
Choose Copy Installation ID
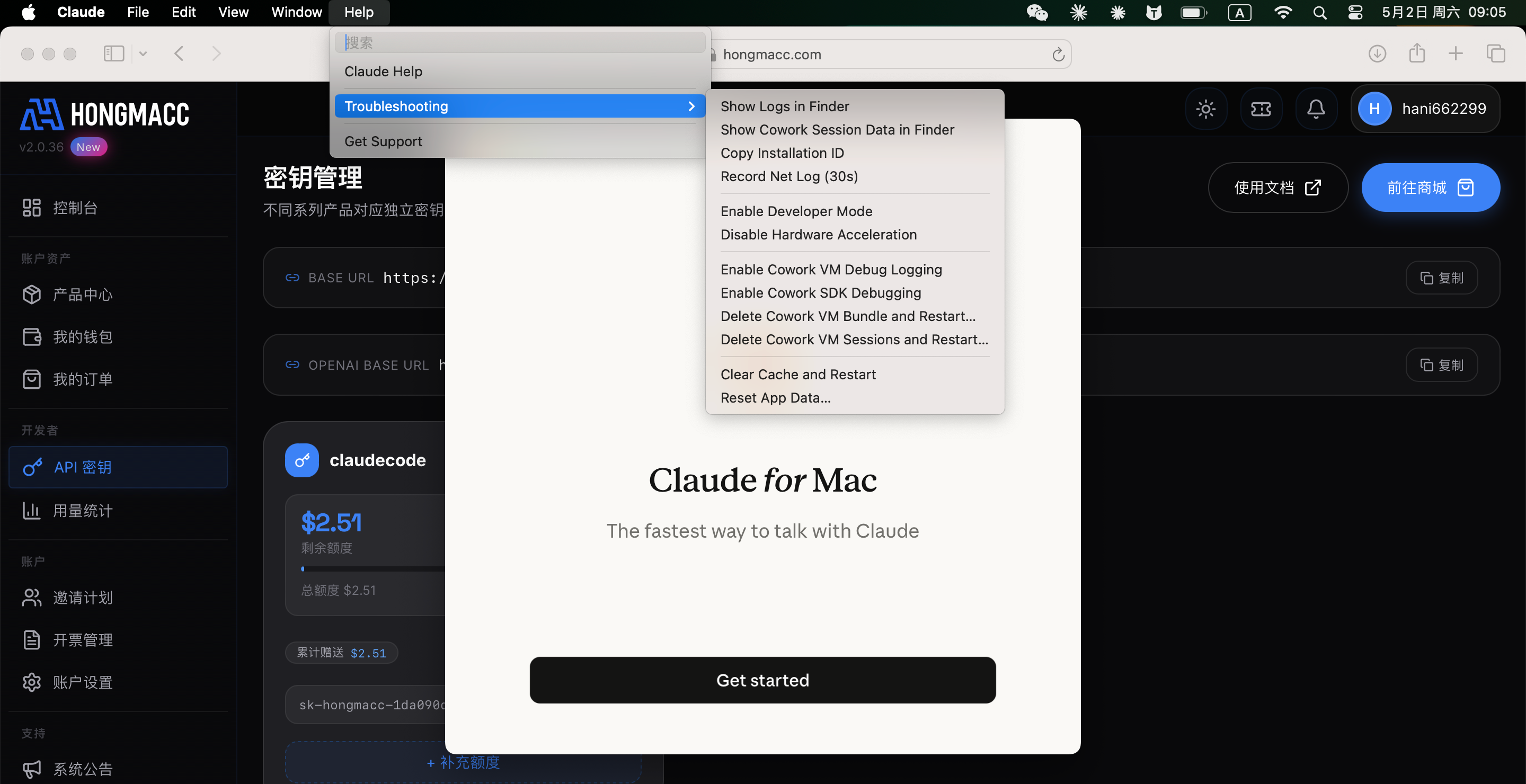click(x=854, y=153)
